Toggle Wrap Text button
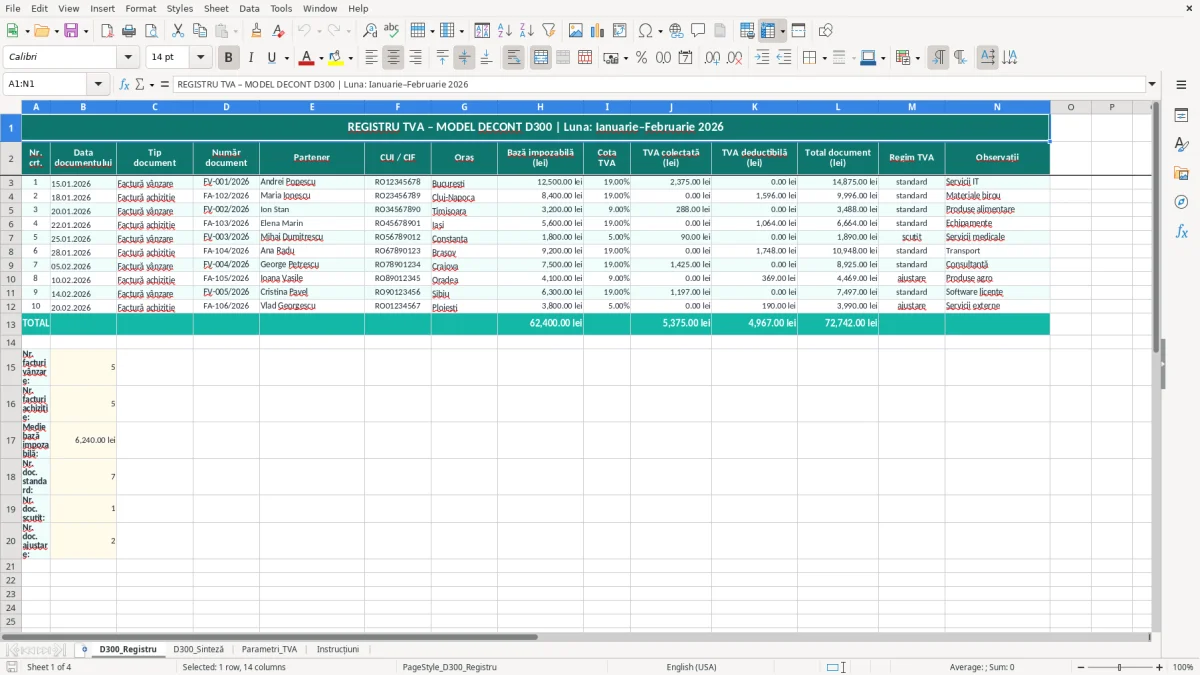 514,58
